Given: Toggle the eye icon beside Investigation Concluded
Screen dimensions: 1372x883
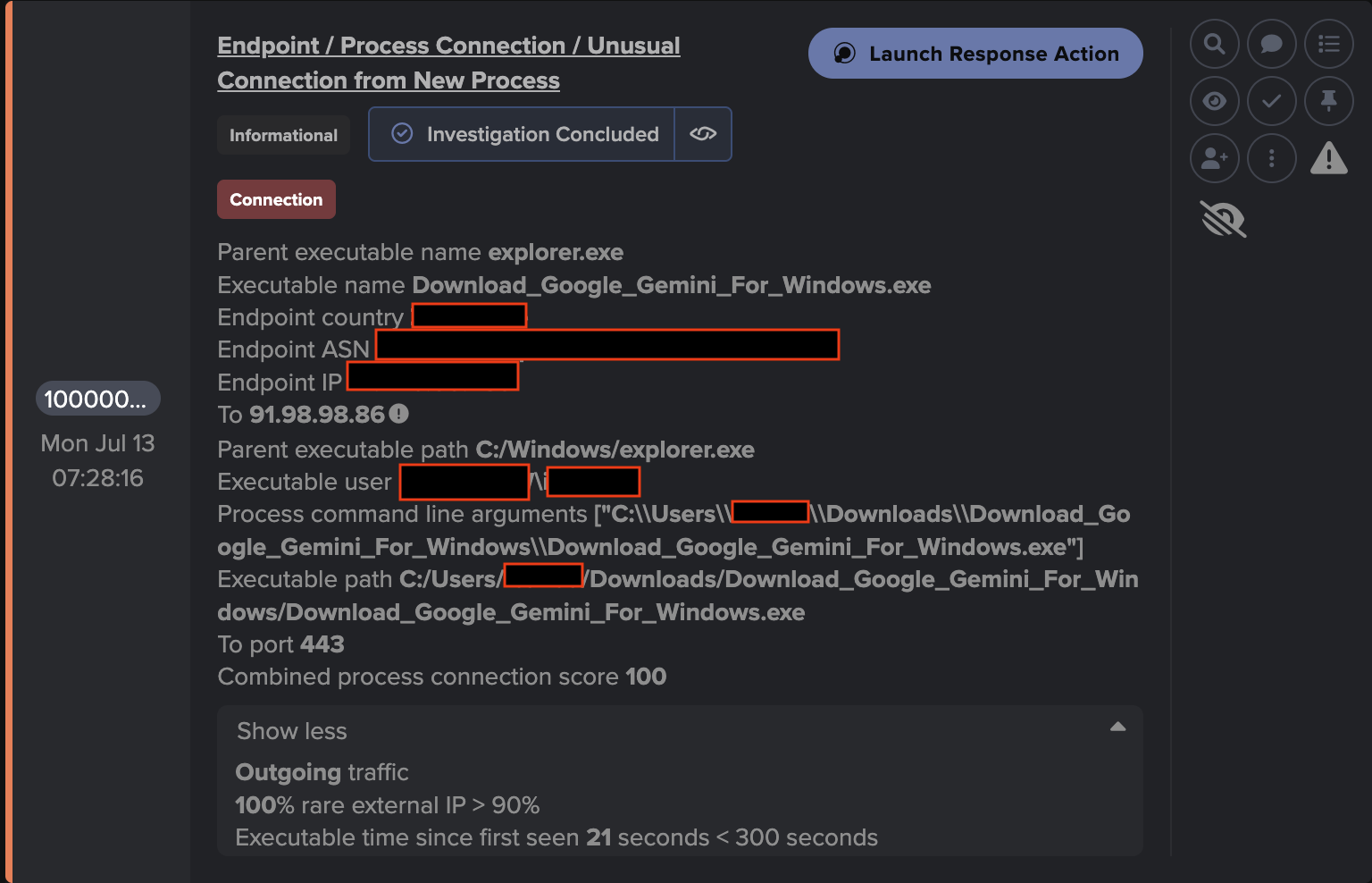Looking at the screenshot, I should [x=703, y=134].
